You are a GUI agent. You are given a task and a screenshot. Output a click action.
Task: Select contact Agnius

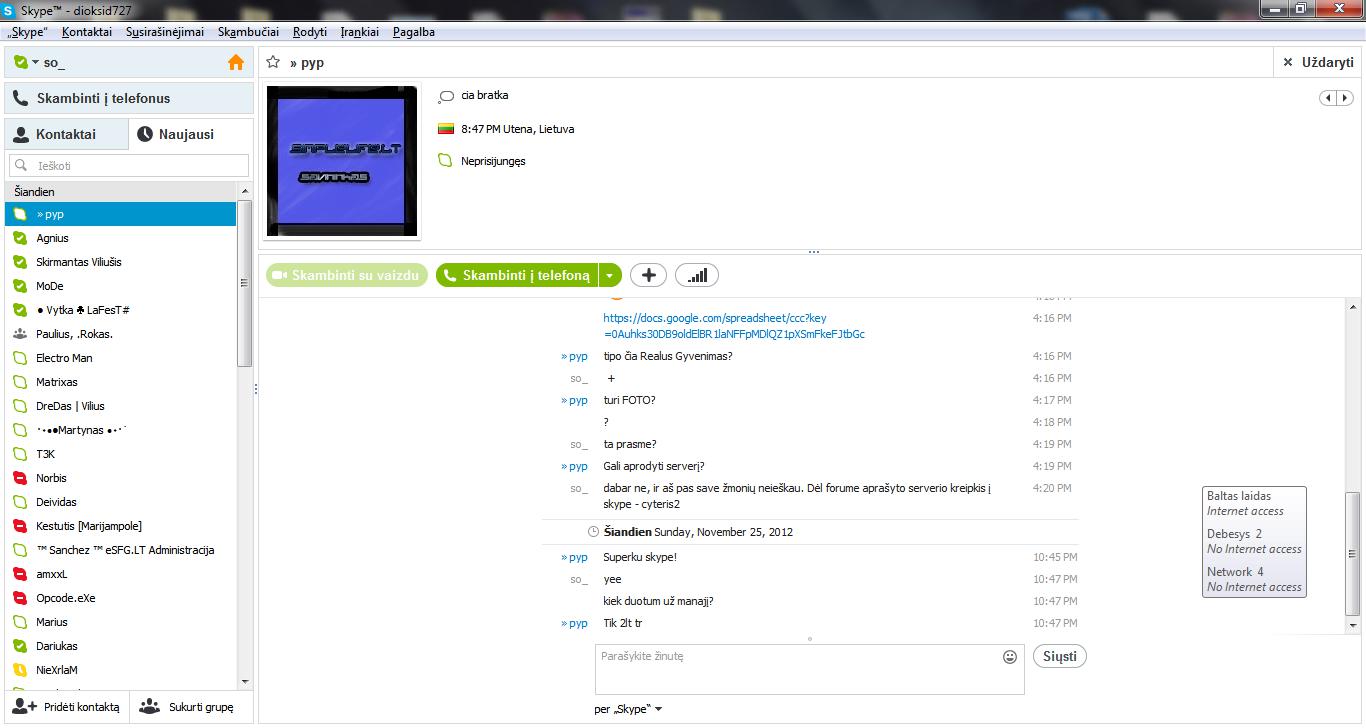click(x=120, y=238)
